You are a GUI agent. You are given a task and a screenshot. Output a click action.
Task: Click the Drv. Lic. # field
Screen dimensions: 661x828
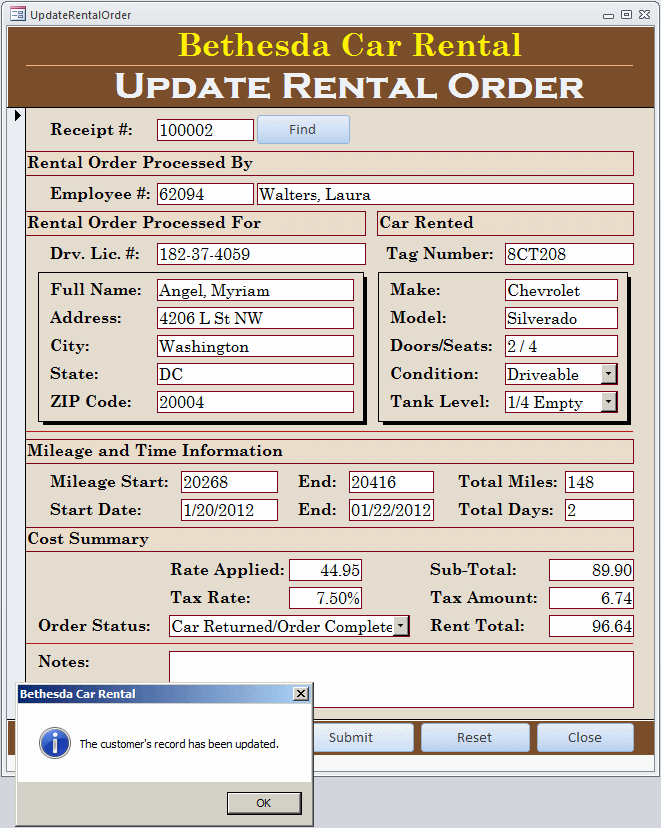[261, 254]
